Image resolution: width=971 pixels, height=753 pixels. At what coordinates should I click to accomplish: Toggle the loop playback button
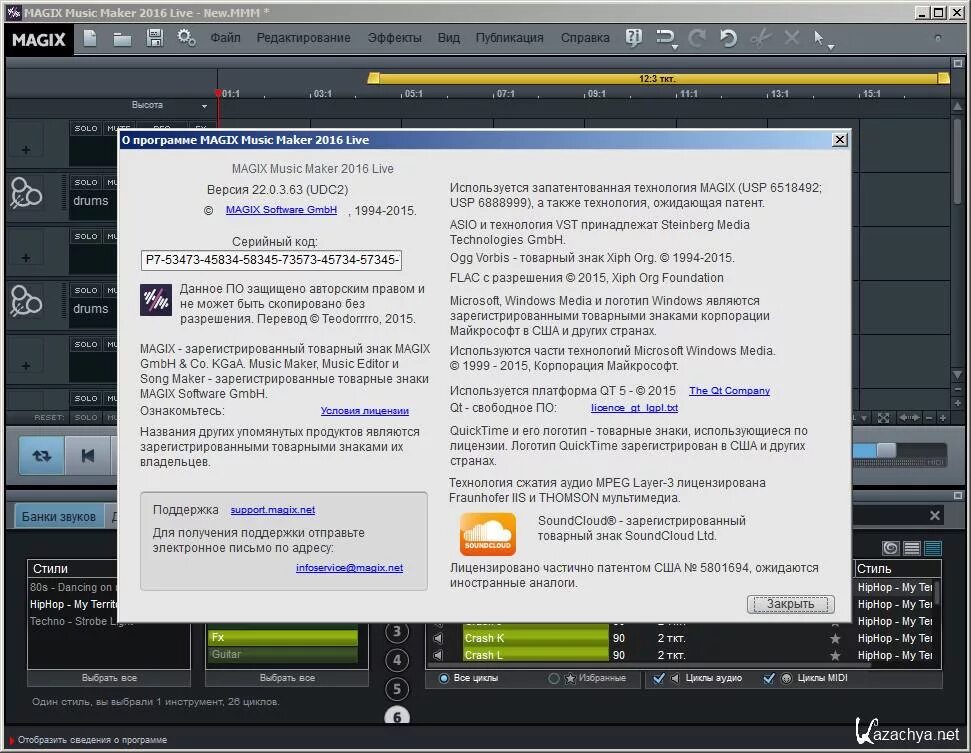(x=41, y=456)
